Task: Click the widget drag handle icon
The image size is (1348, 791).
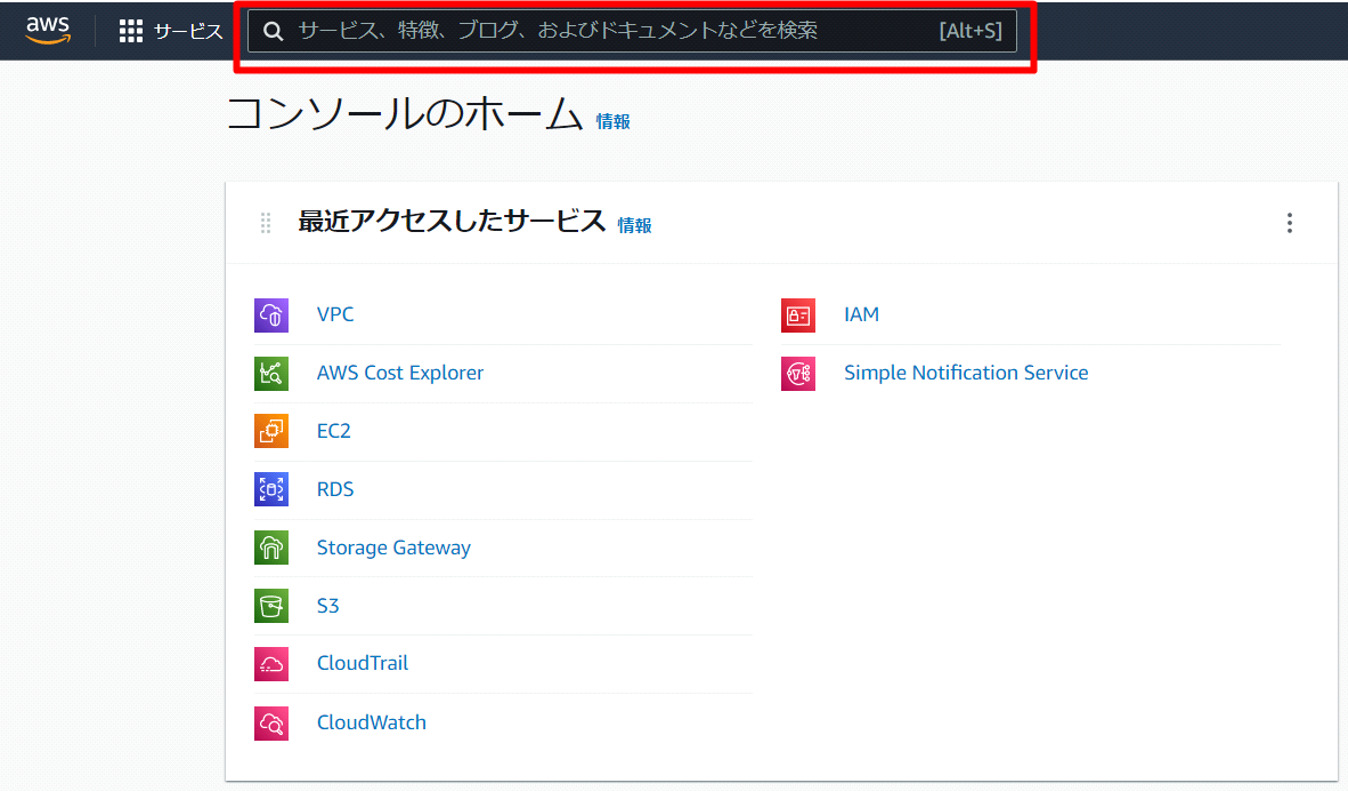Action: pos(265,223)
